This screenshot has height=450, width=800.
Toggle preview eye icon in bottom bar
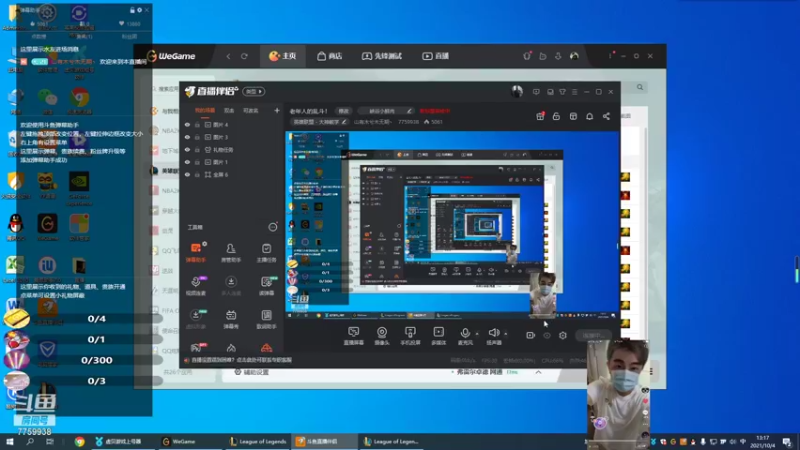click(x=547, y=335)
